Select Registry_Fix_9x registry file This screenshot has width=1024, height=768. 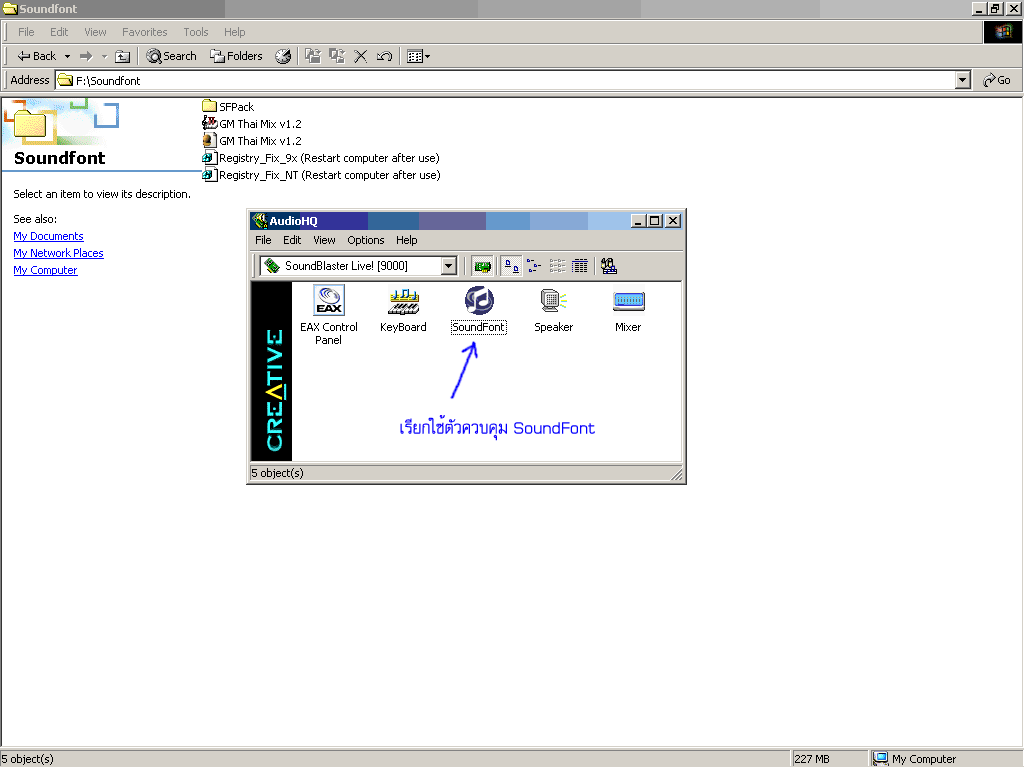click(x=321, y=157)
